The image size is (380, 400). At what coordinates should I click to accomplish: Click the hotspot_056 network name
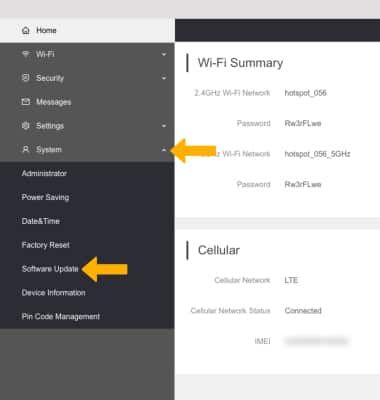tap(305, 93)
